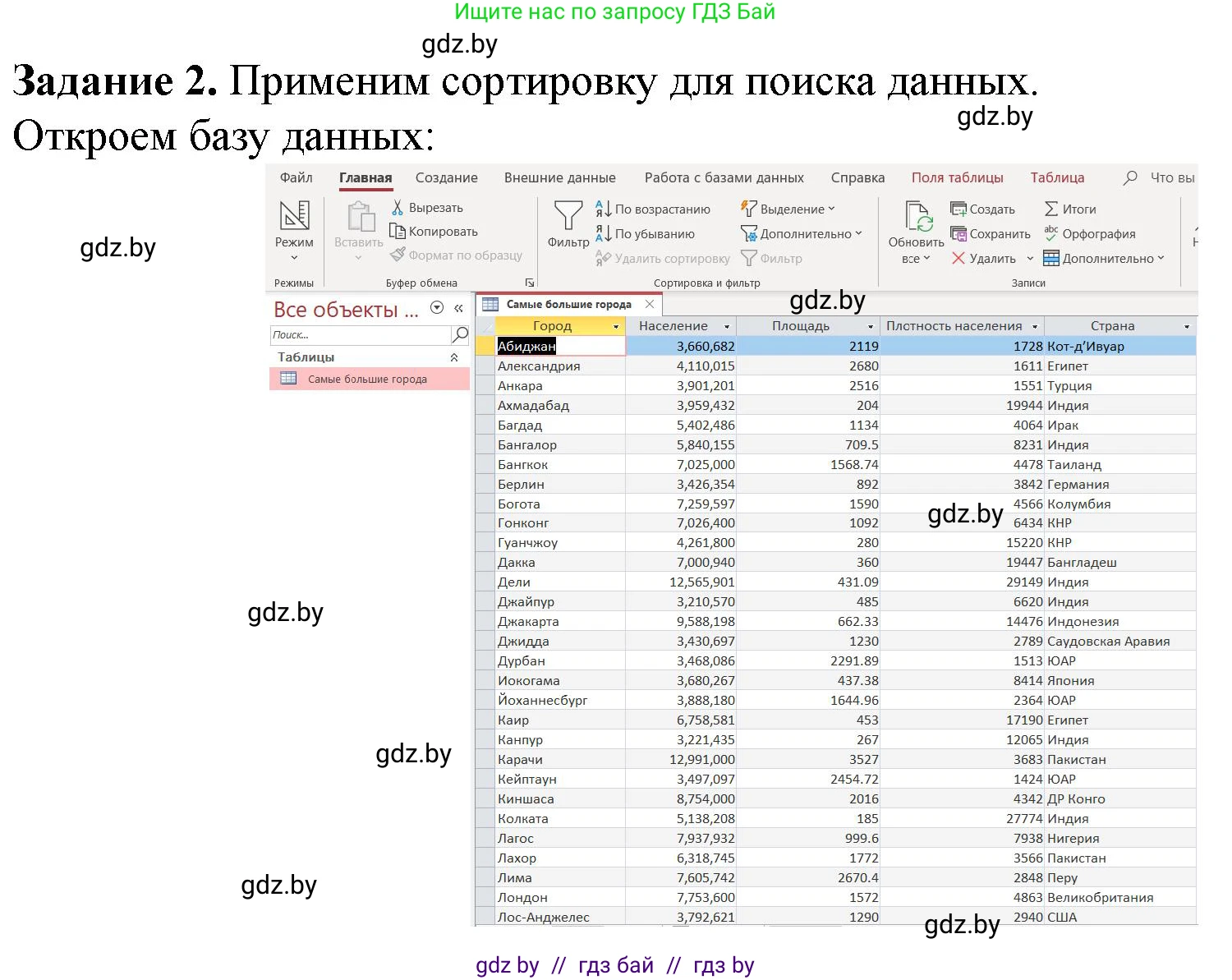Select the Вырезать (Cut) icon
This screenshot has height=980, width=1232.
[x=398, y=207]
